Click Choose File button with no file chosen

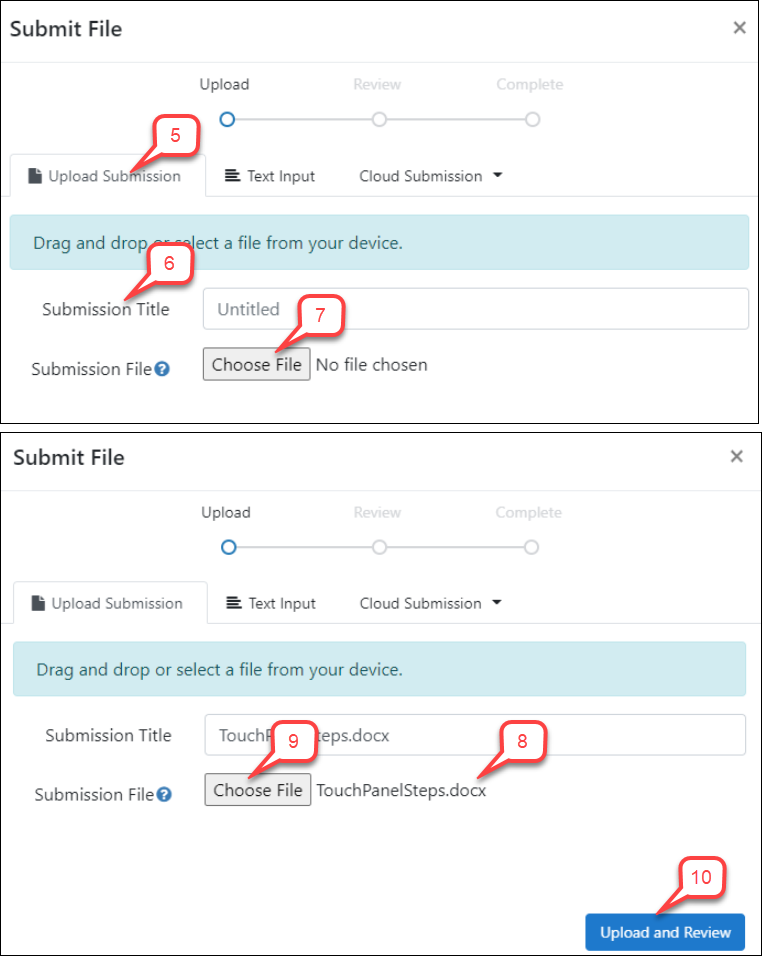point(257,364)
